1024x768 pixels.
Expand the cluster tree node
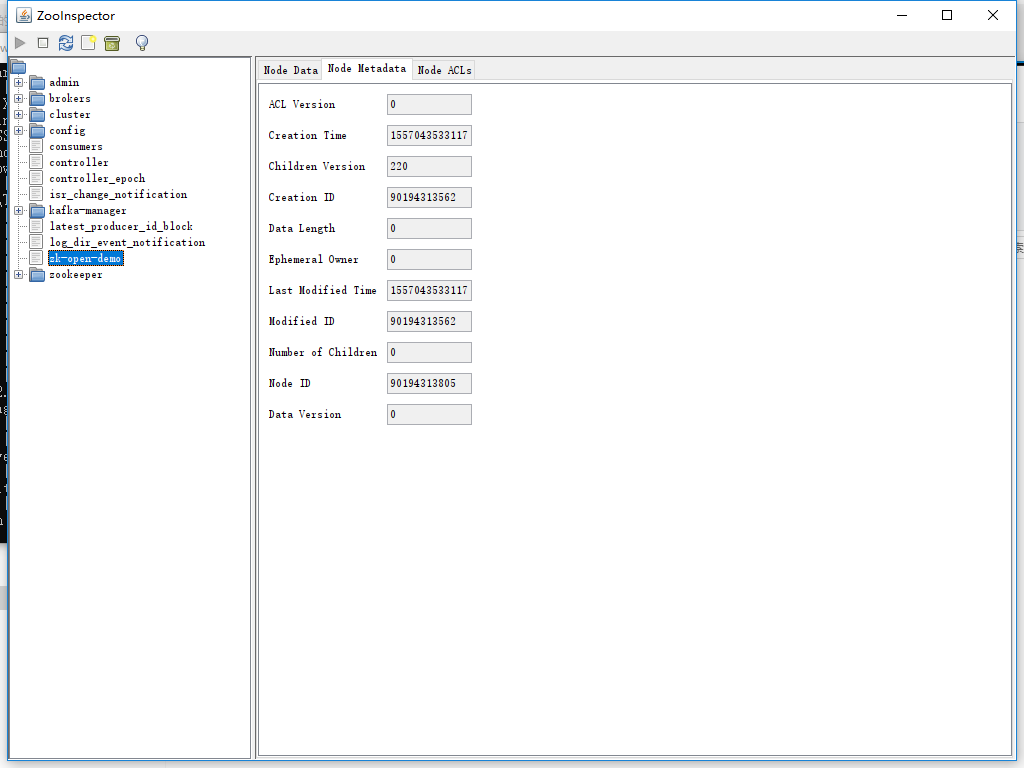point(18,114)
